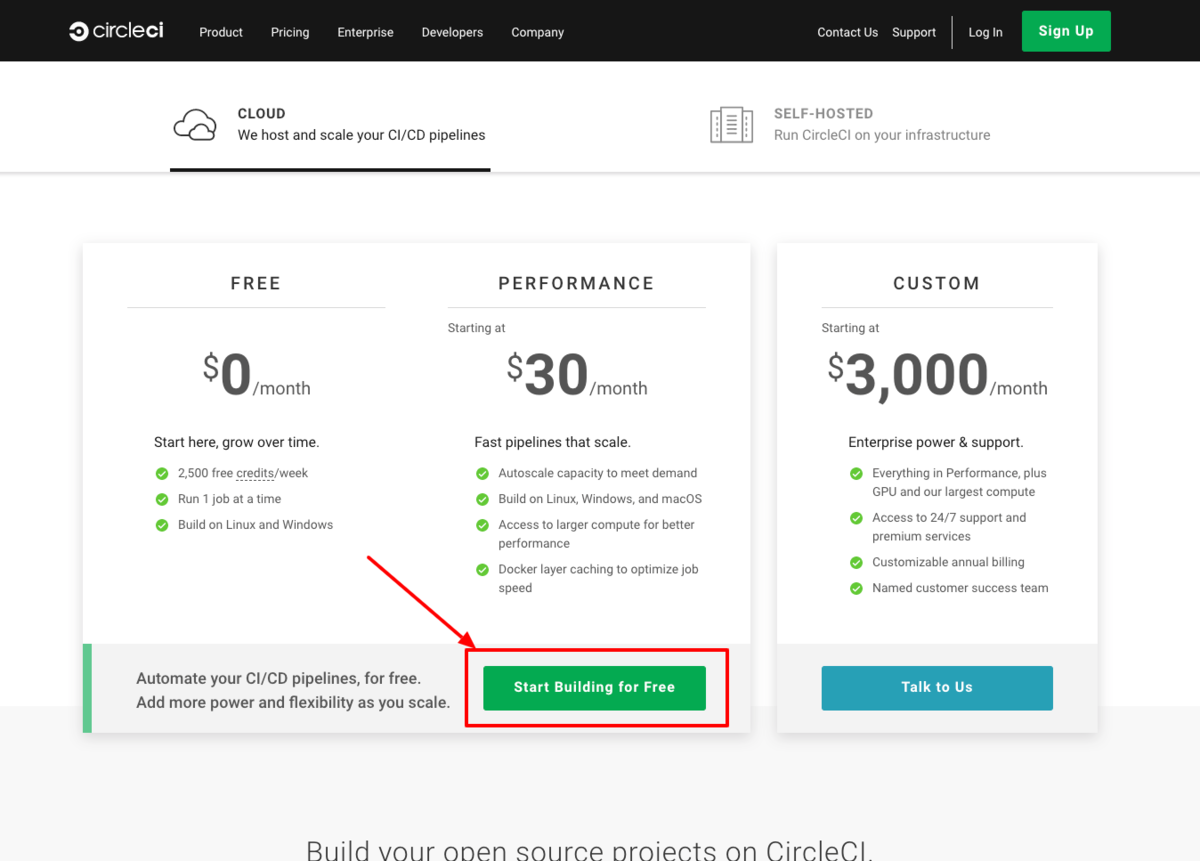Click the $30/month price
The width and height of the screenshot is (1200, 861).
(576, 376)
